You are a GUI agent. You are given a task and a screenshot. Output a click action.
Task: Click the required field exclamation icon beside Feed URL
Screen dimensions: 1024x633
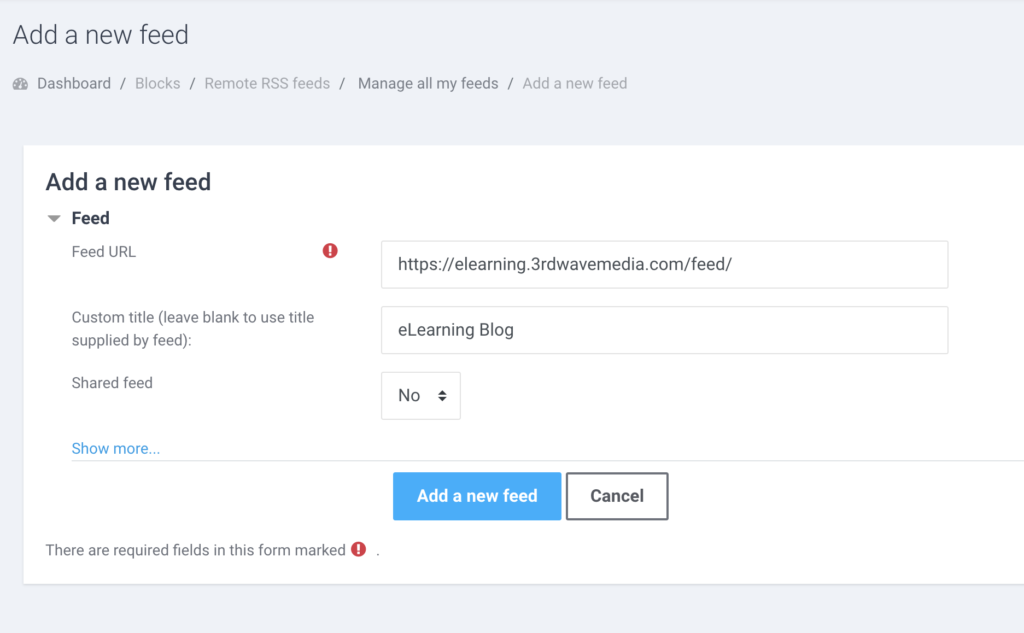[x=330, y=250]
